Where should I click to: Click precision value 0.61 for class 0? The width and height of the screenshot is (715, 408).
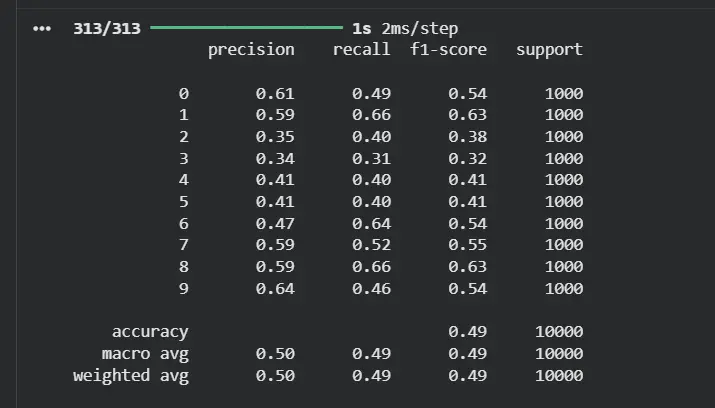click(275, 94)
